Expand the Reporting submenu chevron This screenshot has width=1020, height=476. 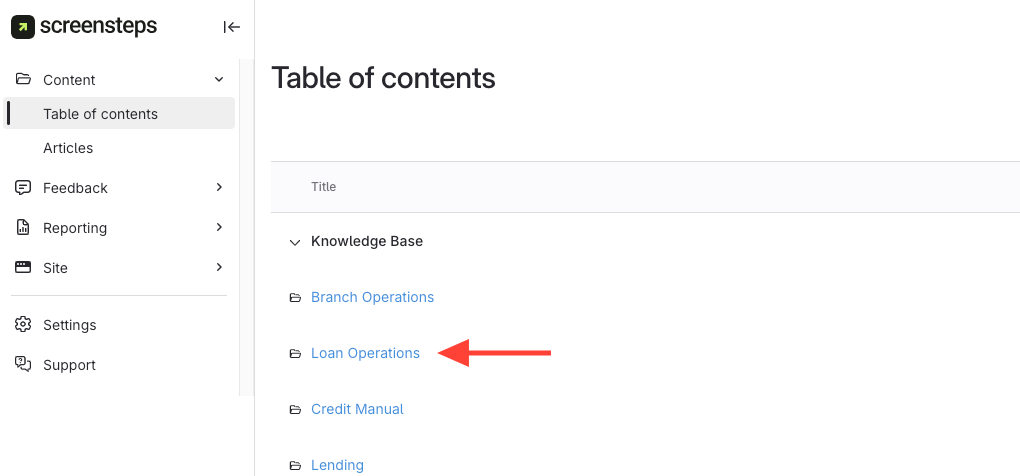click(x=220, y=228)
